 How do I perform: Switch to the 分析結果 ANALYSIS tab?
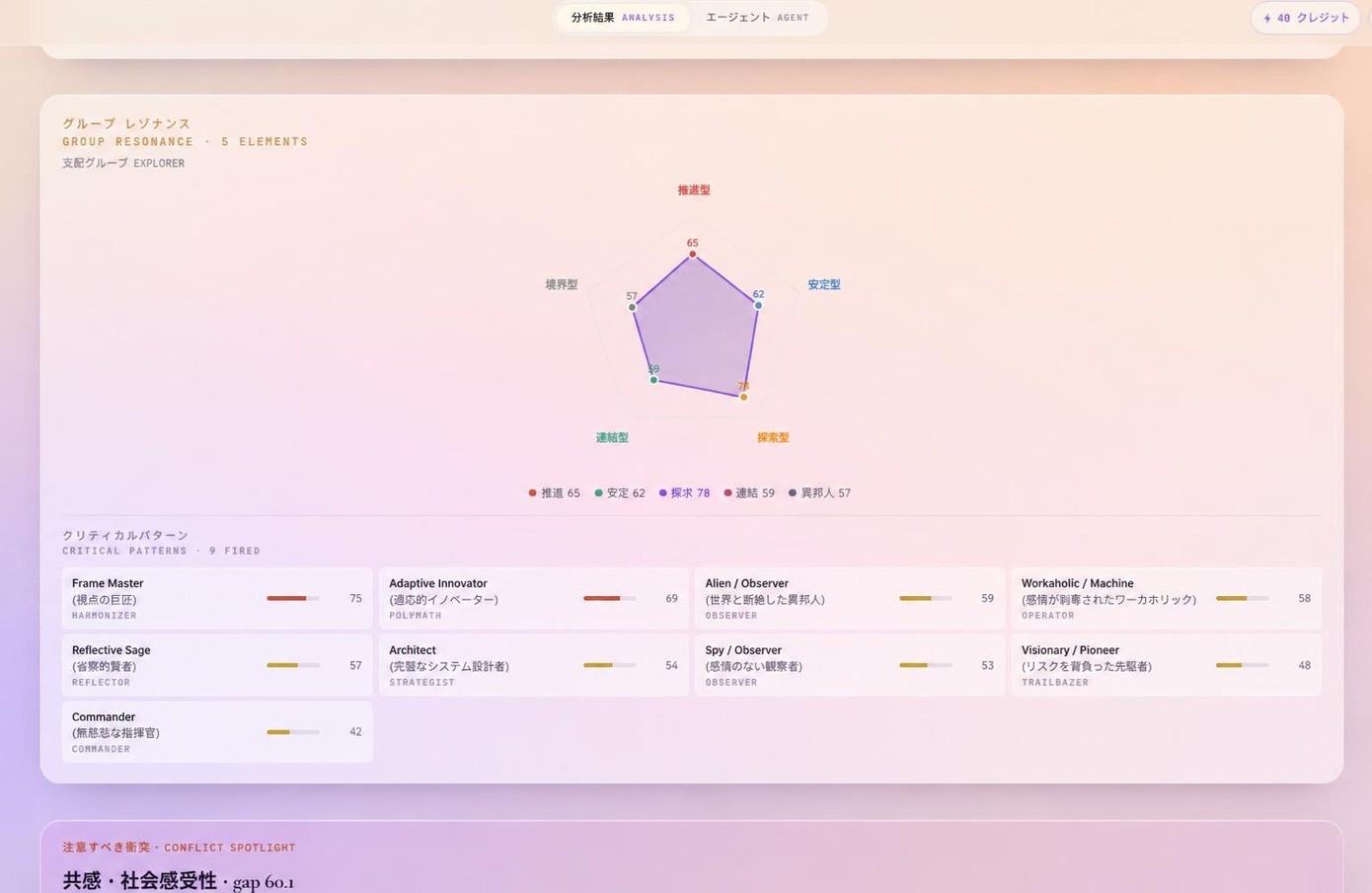coord(623,18)
